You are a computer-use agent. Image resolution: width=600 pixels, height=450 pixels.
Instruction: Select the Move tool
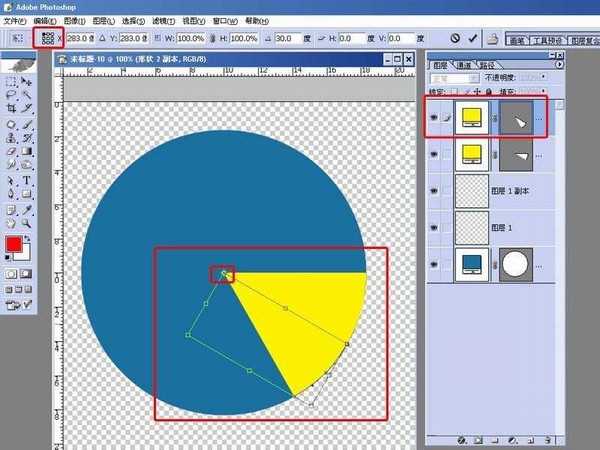pos(26,82)
